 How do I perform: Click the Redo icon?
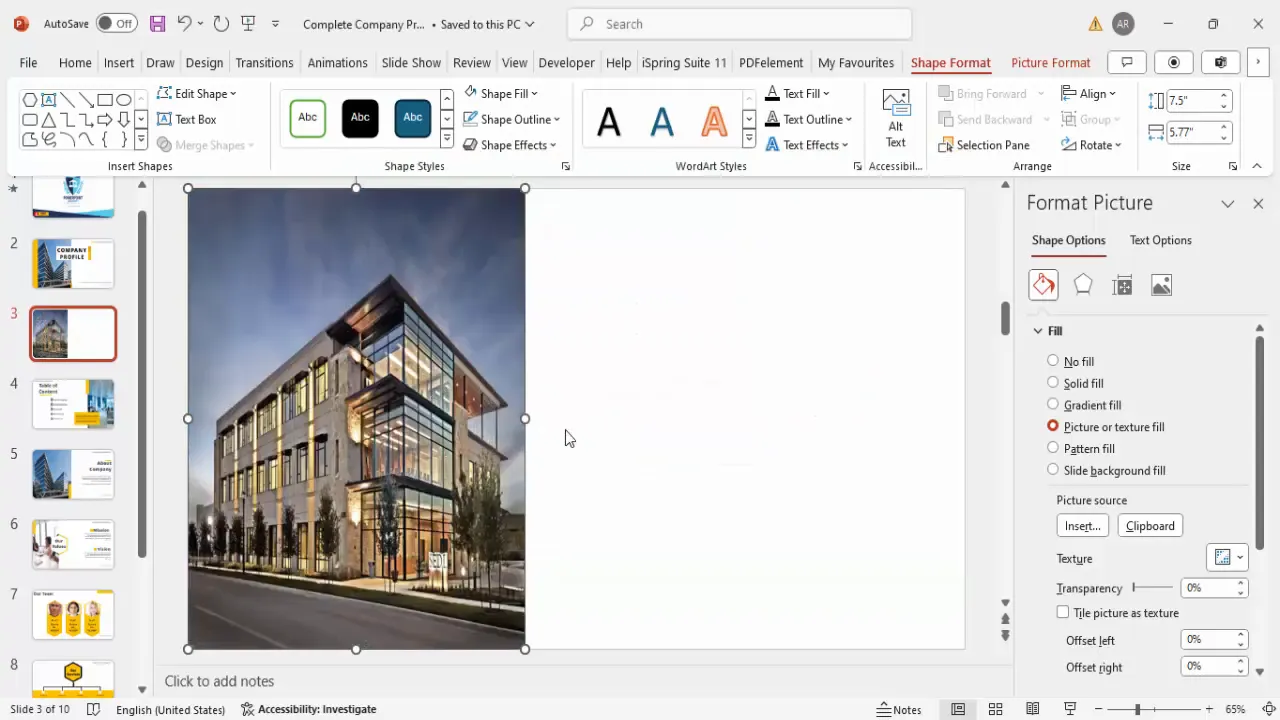tap(221, 23)
